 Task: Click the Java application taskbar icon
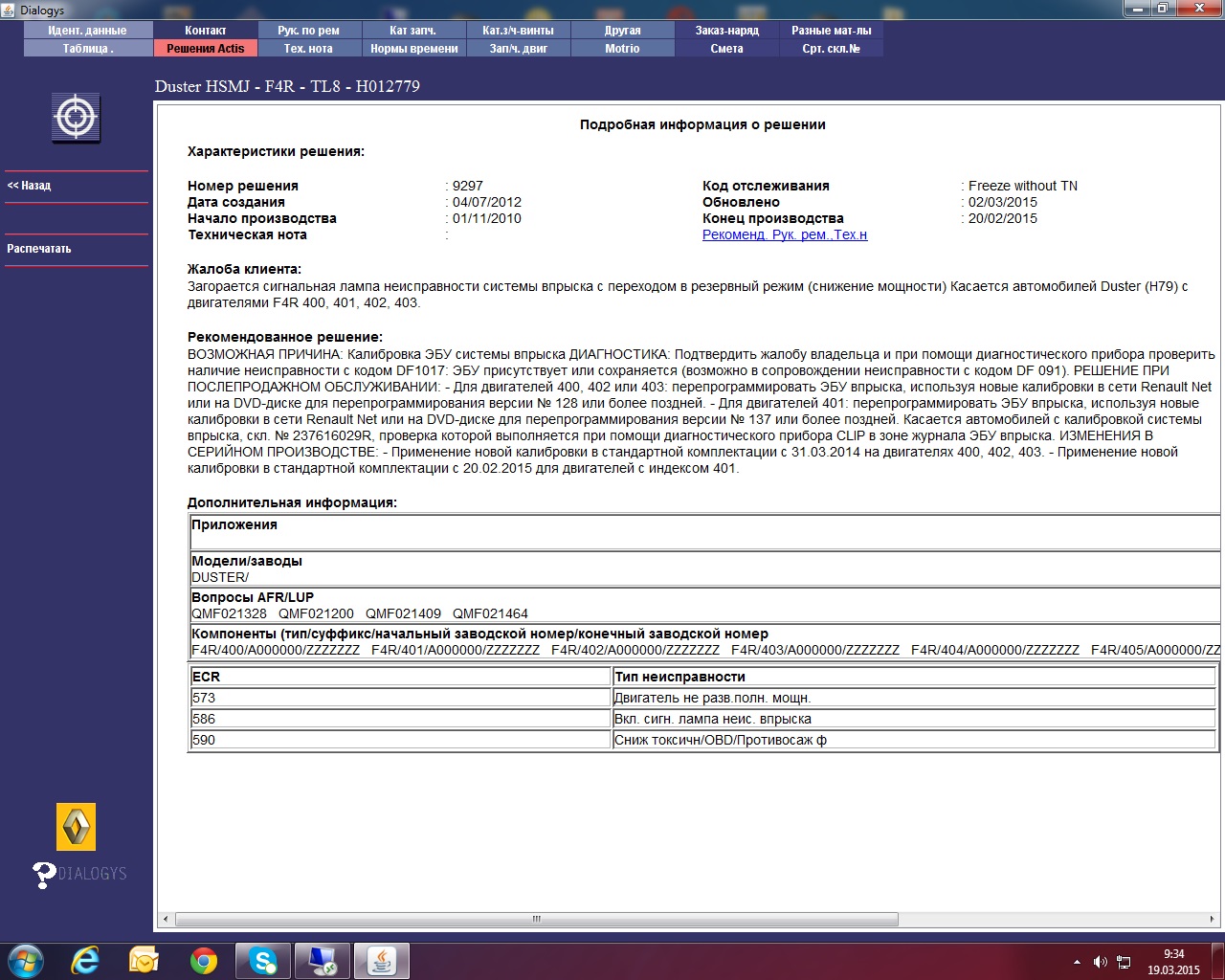point(382,960)
